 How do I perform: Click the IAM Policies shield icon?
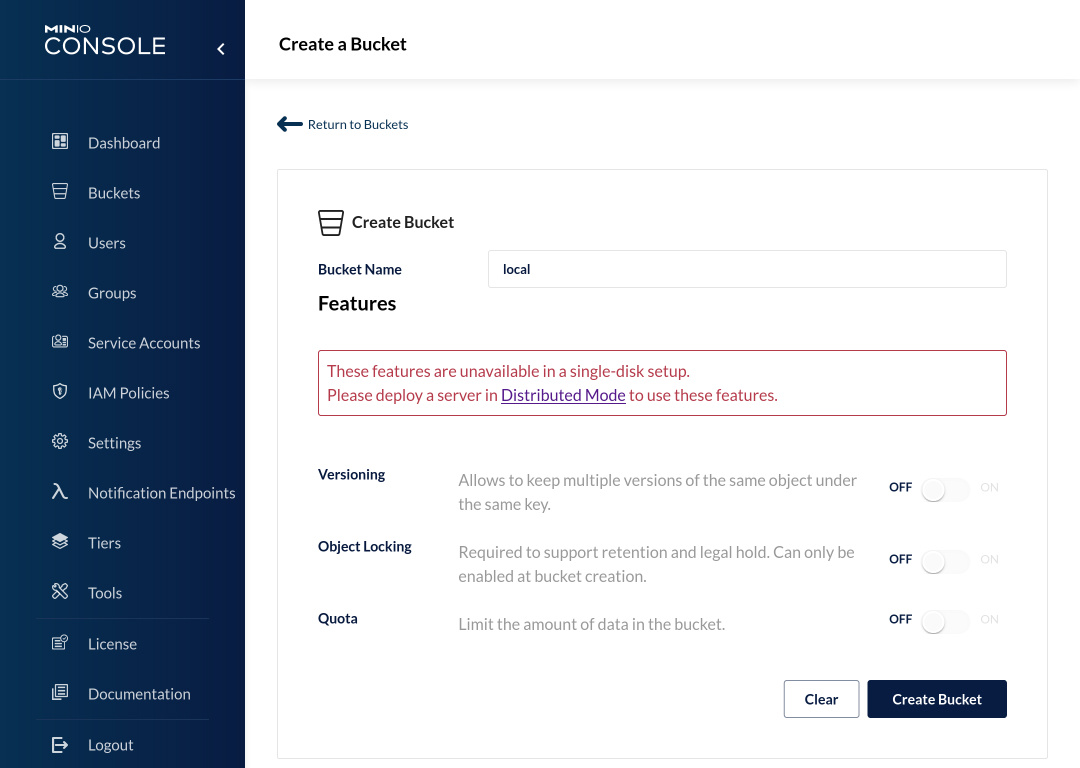point(60,391)
